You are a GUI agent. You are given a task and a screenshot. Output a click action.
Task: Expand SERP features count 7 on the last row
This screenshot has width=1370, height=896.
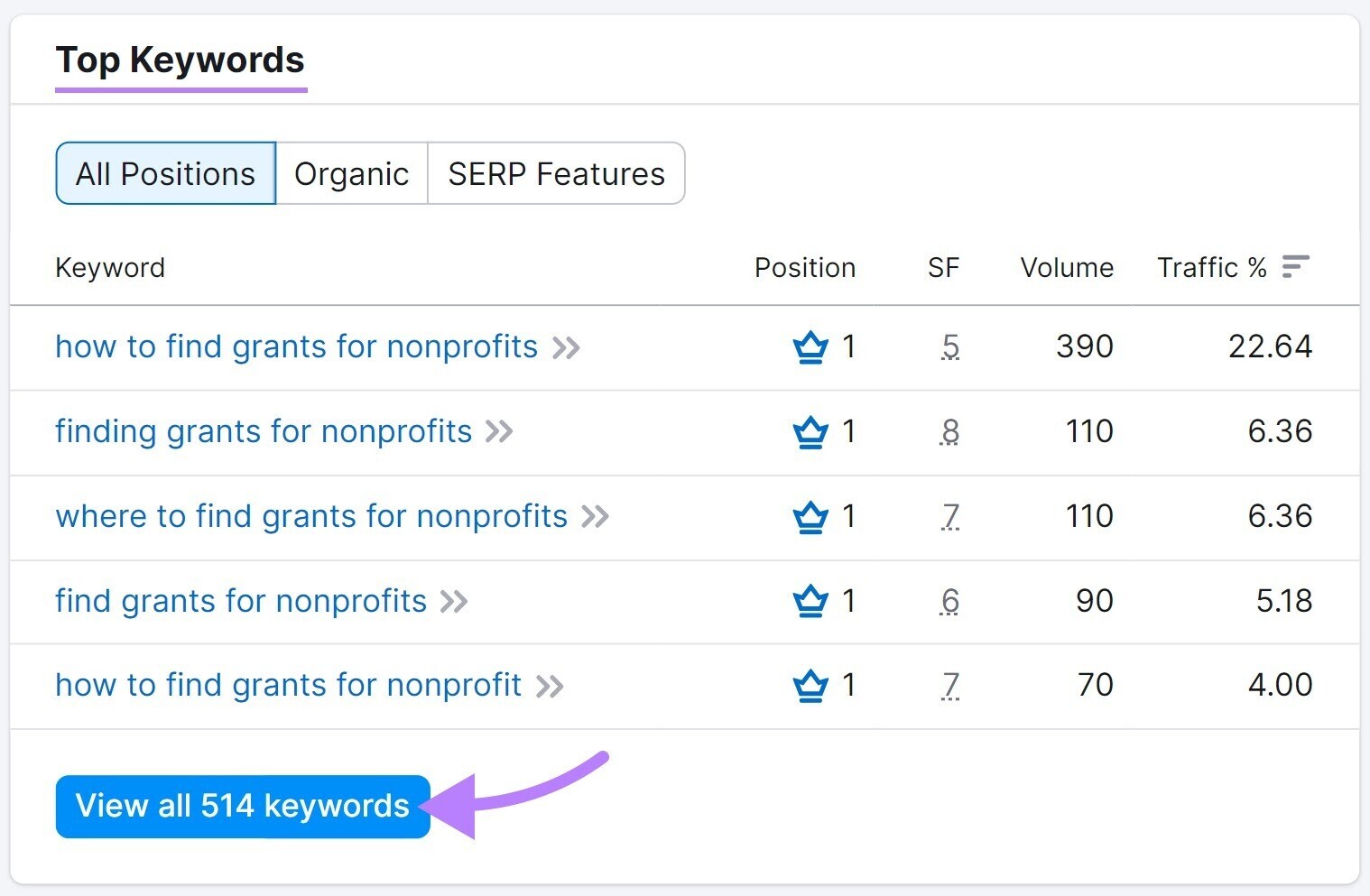pyautogui.click(x=950, y=686)
